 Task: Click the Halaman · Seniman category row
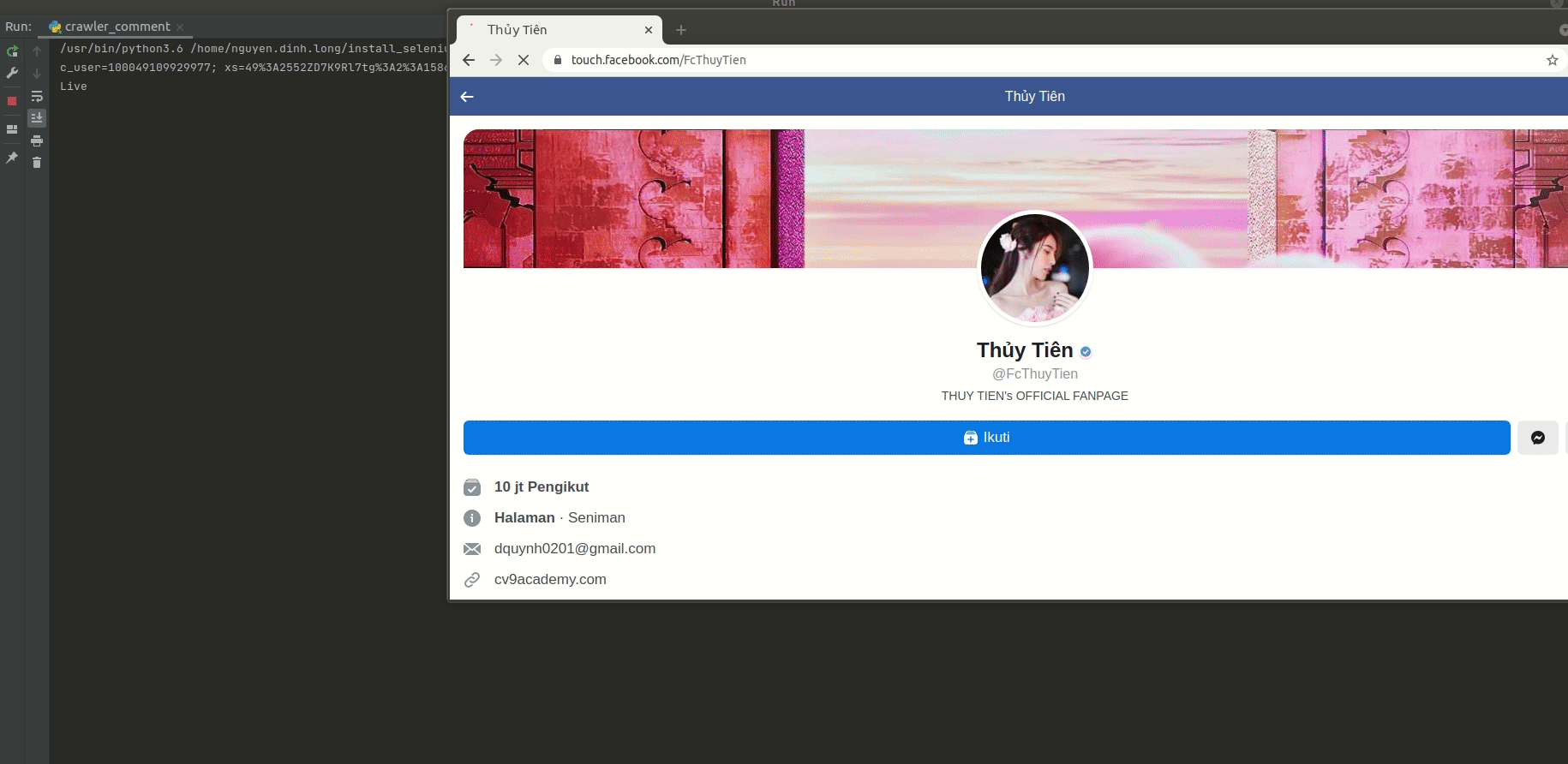click(x=560, y=518)
